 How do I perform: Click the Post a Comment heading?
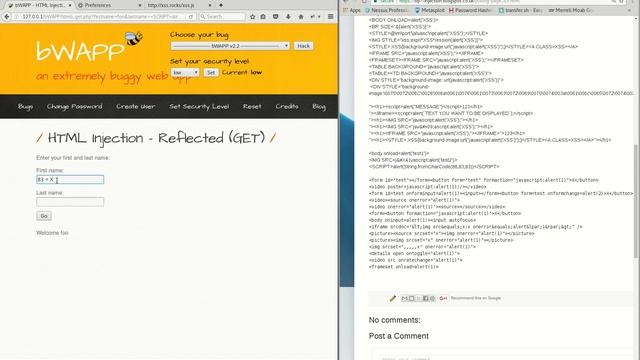click(x=398, y=336)
